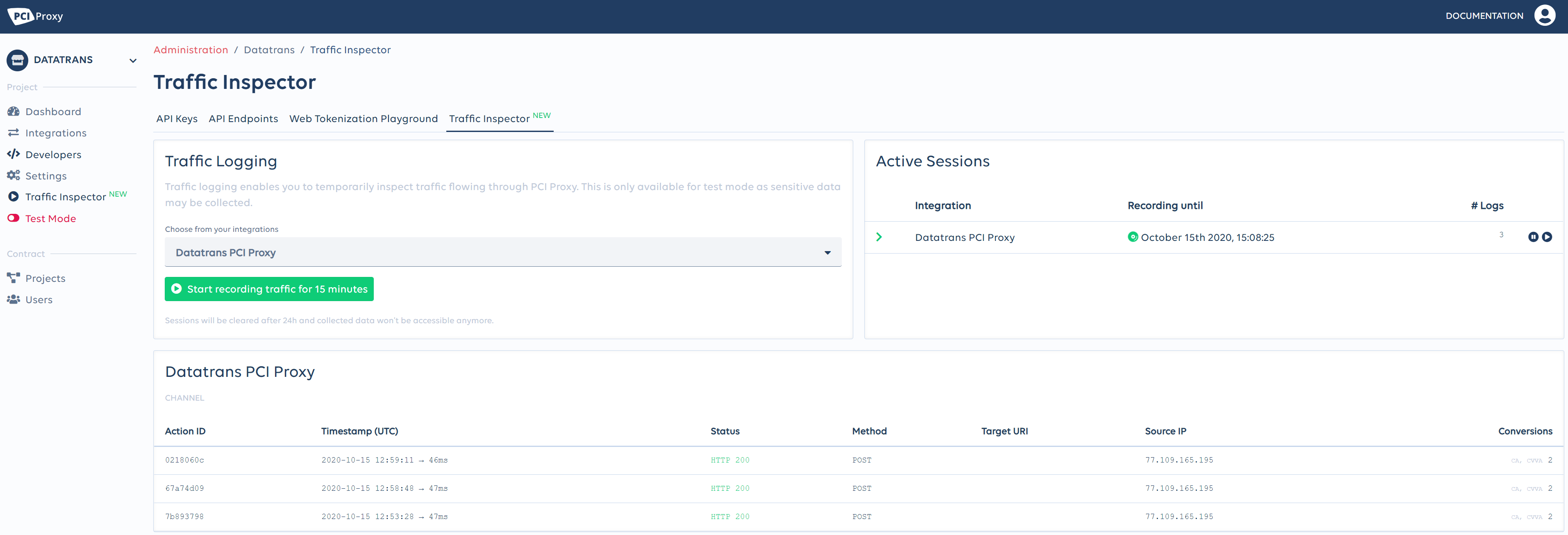The image size is (1568, 535).
Task: Select the Traffic Inspector tab
Action: (500, 119)
